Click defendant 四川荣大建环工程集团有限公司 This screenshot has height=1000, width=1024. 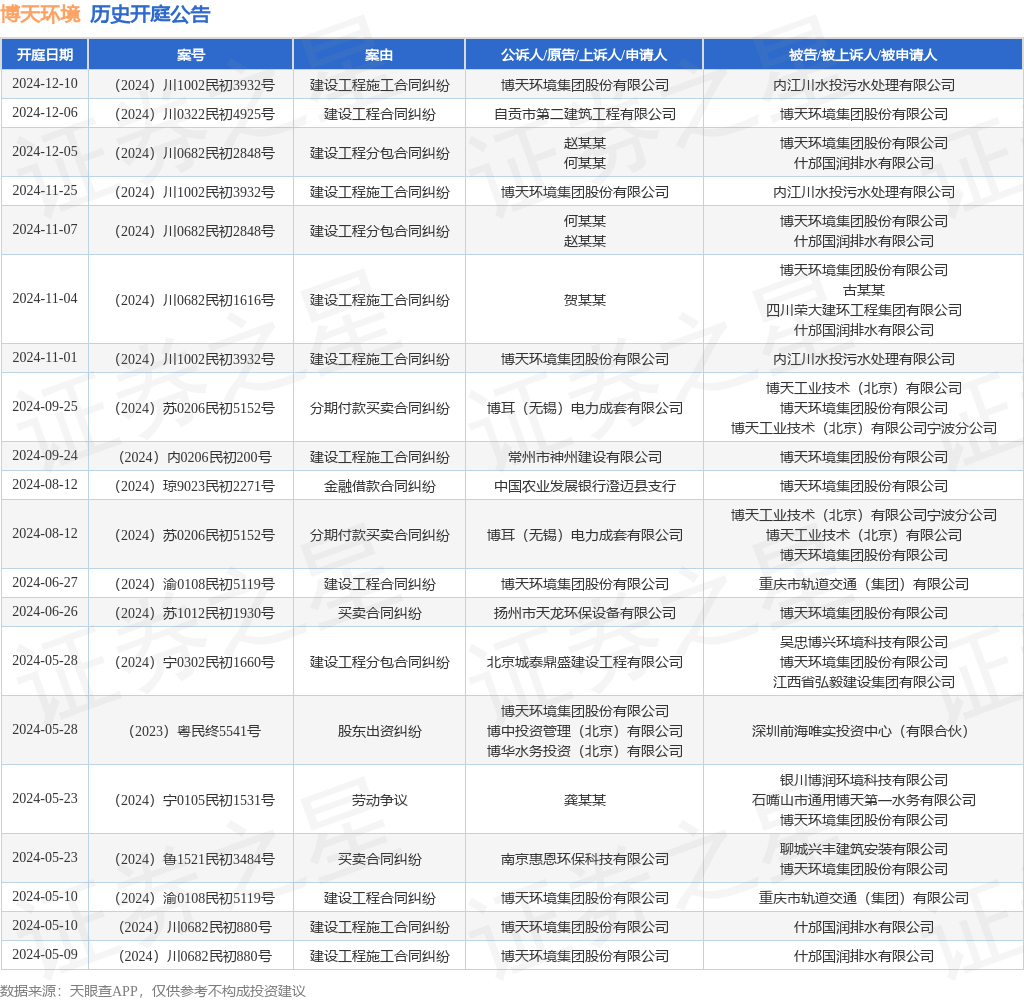coord(863,310)
